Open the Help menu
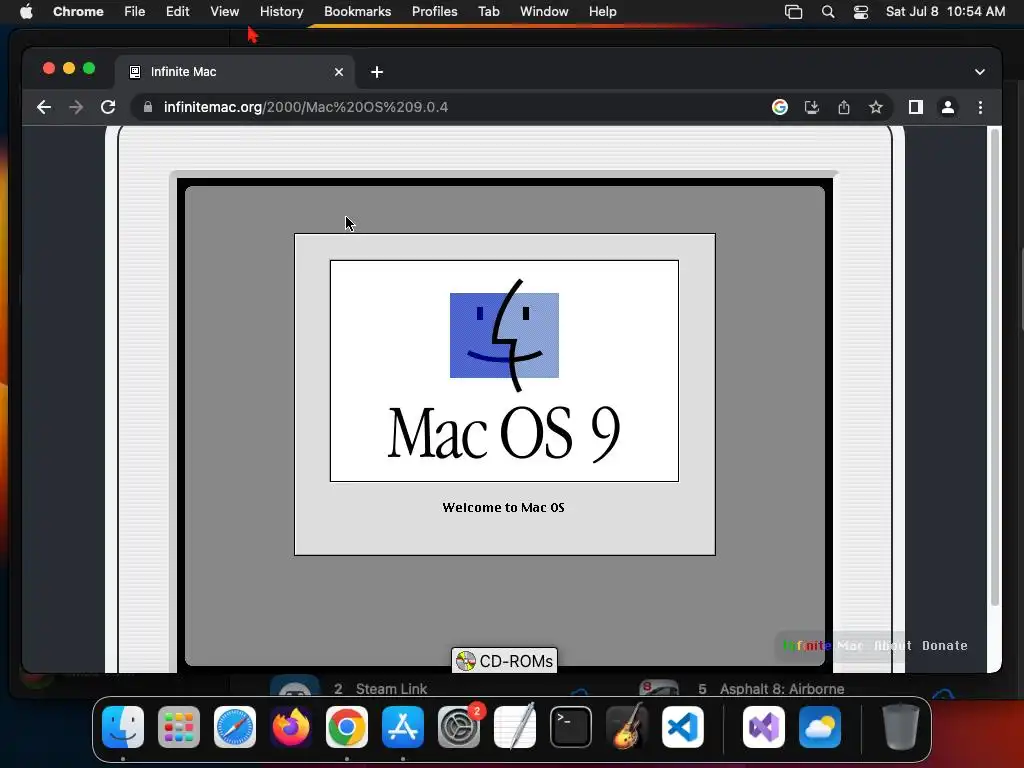This screenshot has height=768, width=1024. 602,12
